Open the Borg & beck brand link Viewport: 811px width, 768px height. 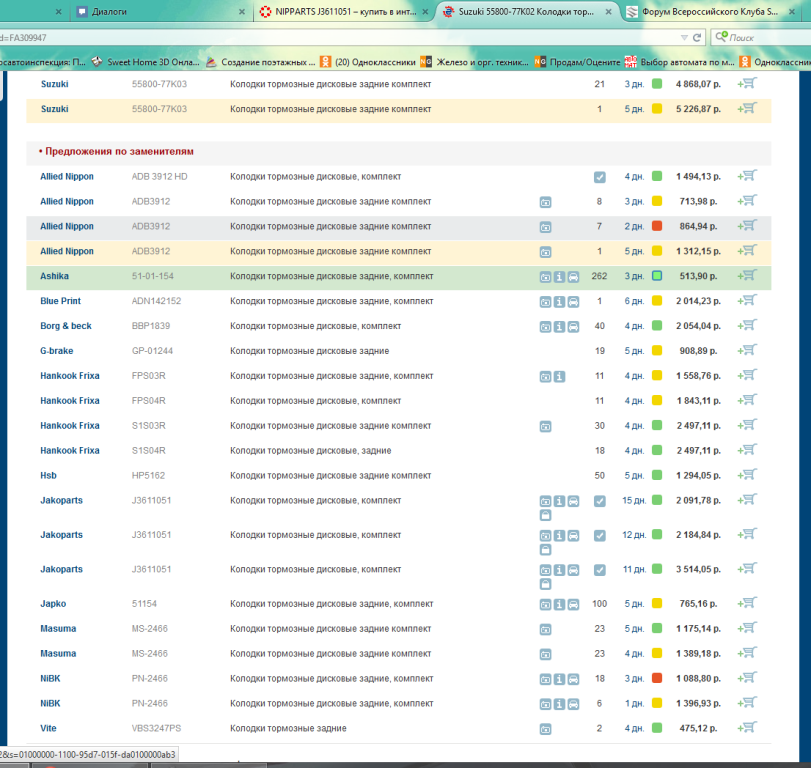coord(66,326)
